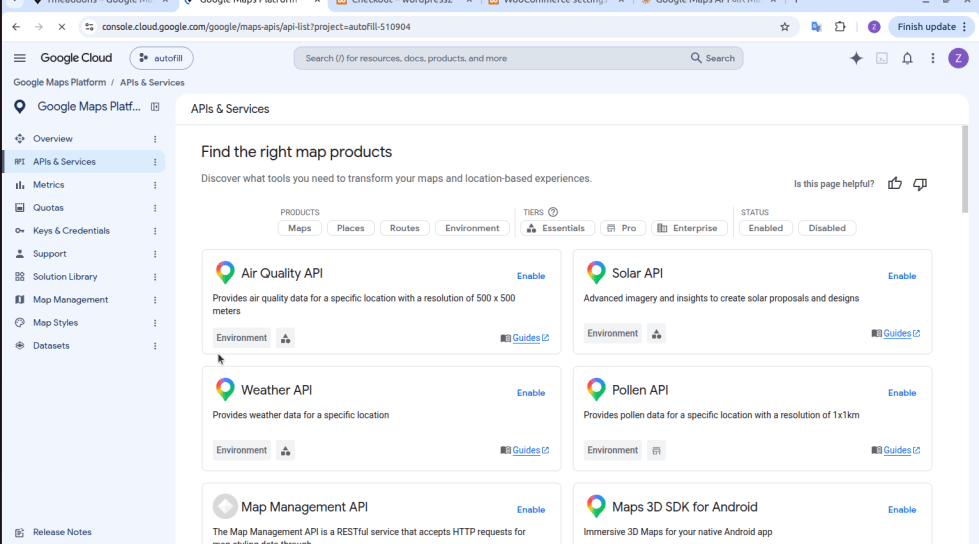Open the browser extensions puzzle icon
Image resolution: width=979 pixels, height=544 pixels.
(840, 27)
